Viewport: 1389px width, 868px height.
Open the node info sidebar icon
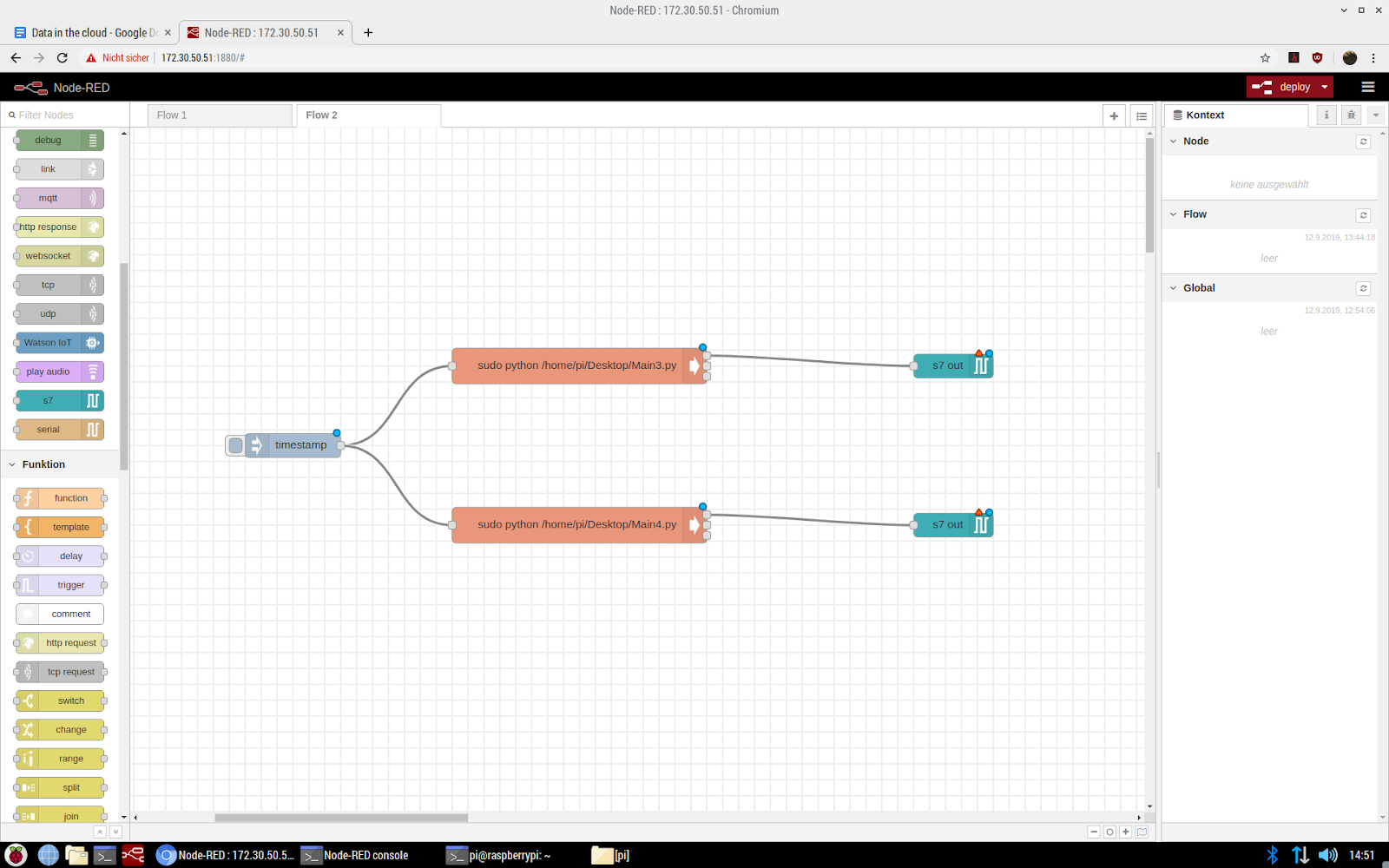[x=1326, y=115]
